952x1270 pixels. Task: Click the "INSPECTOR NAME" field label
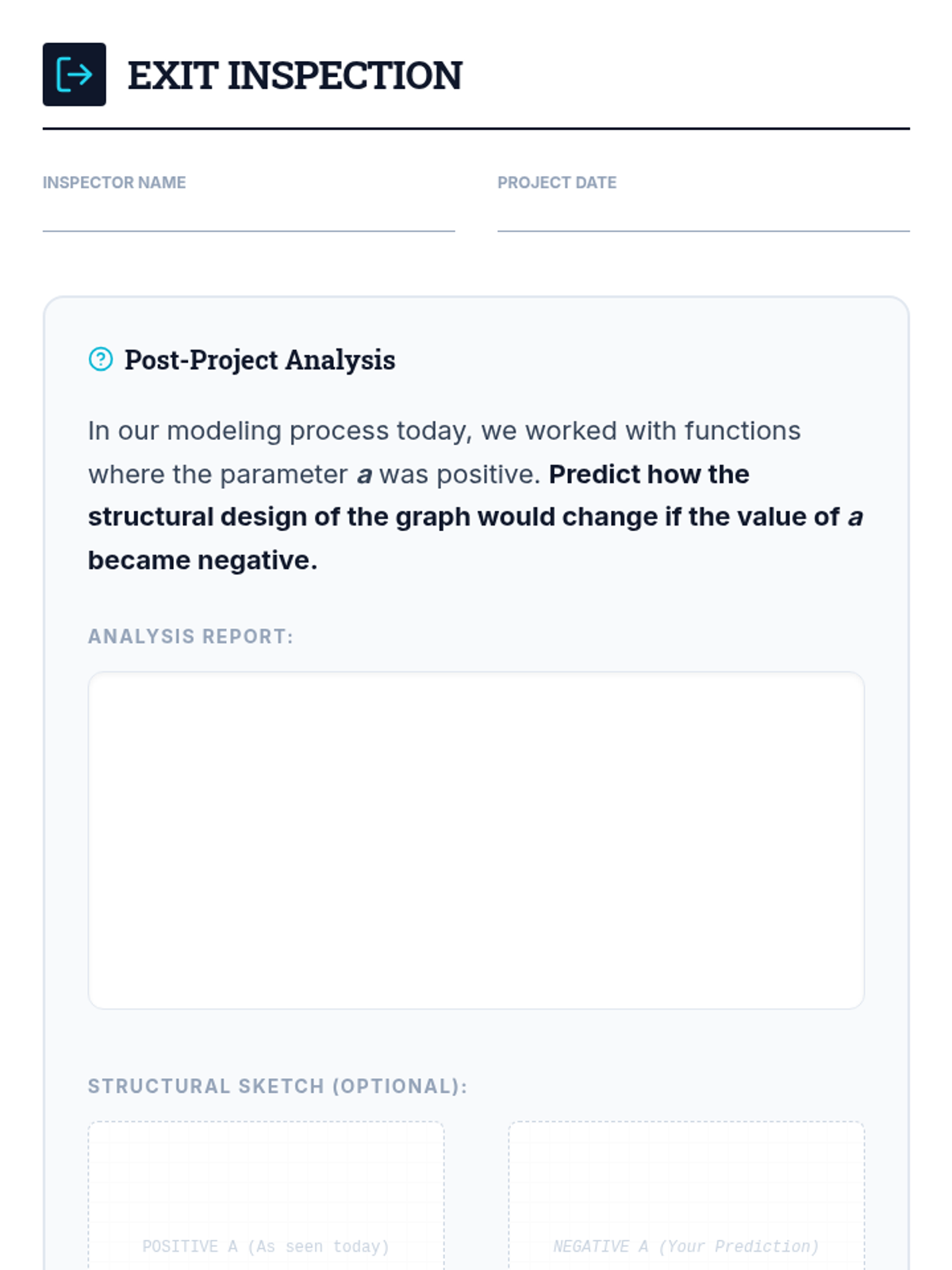click(114, 183)
